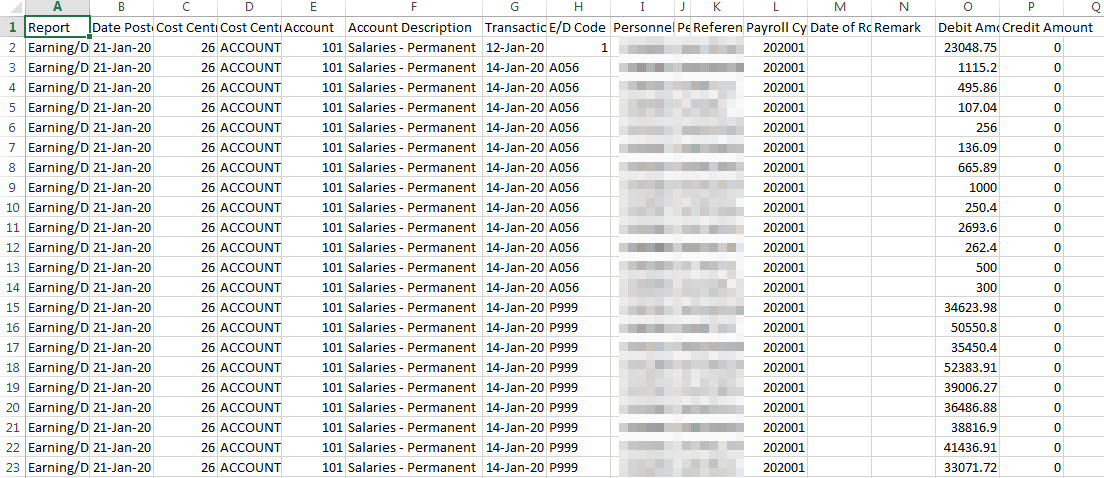Select the "Remark" header cell
The image size is (1104, 478).
[904, 27]
